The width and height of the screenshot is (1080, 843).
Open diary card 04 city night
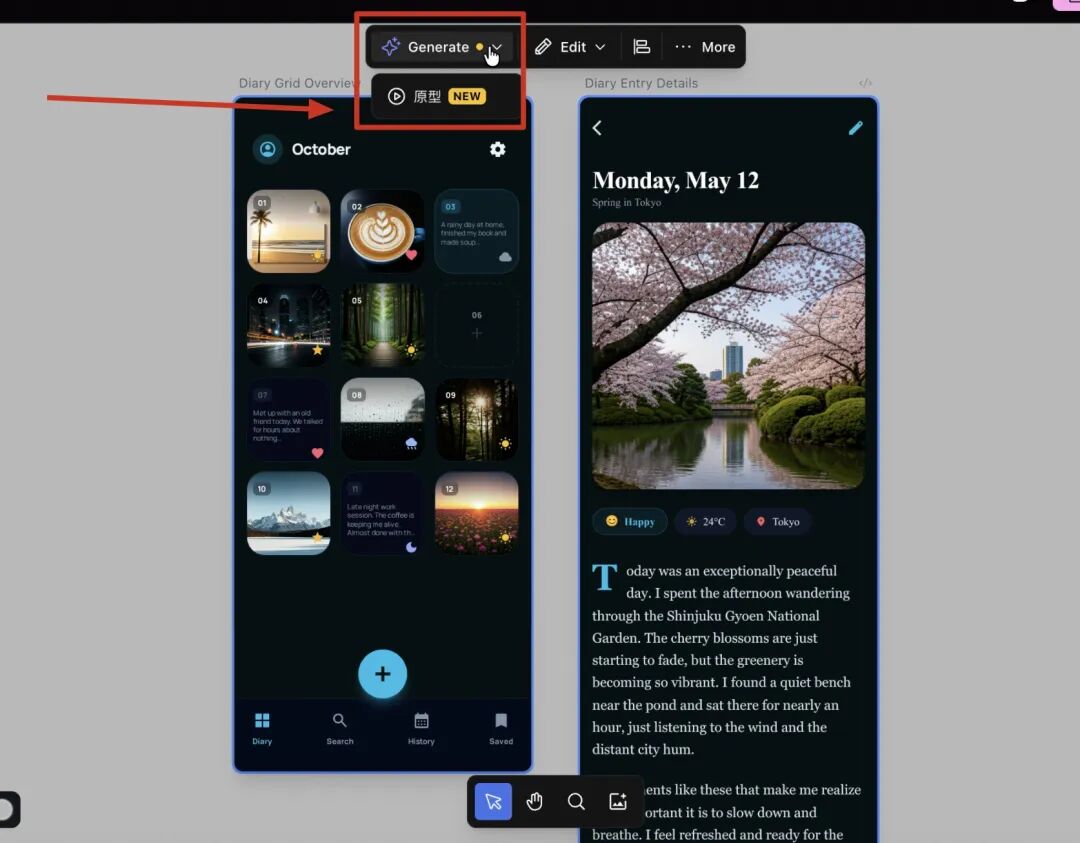point(289,325)
